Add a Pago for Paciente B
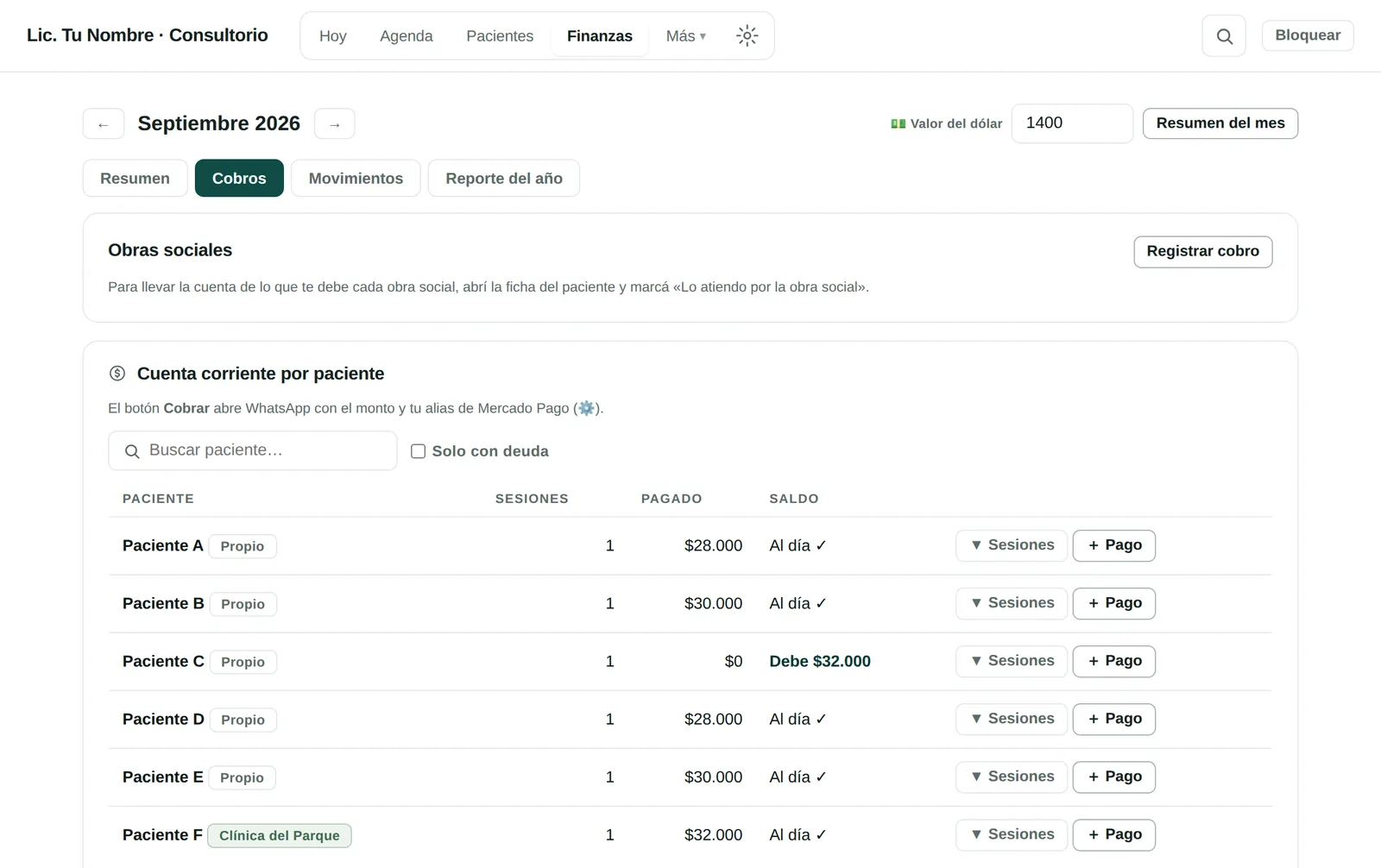Image resolution: width=1381 pixels, height=868 pixels. 1114,603
